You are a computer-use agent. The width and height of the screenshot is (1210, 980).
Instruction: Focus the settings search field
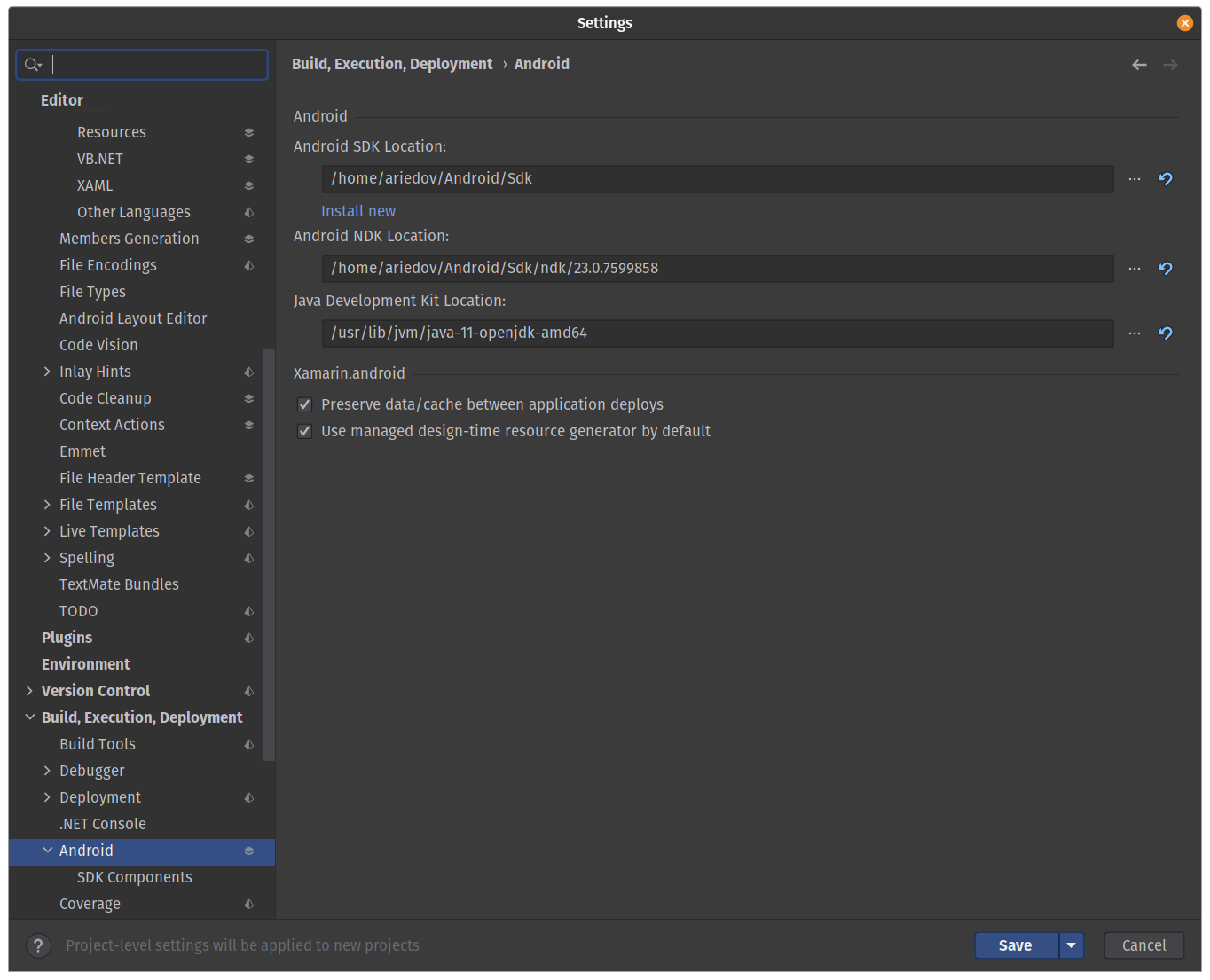[142, 65]
